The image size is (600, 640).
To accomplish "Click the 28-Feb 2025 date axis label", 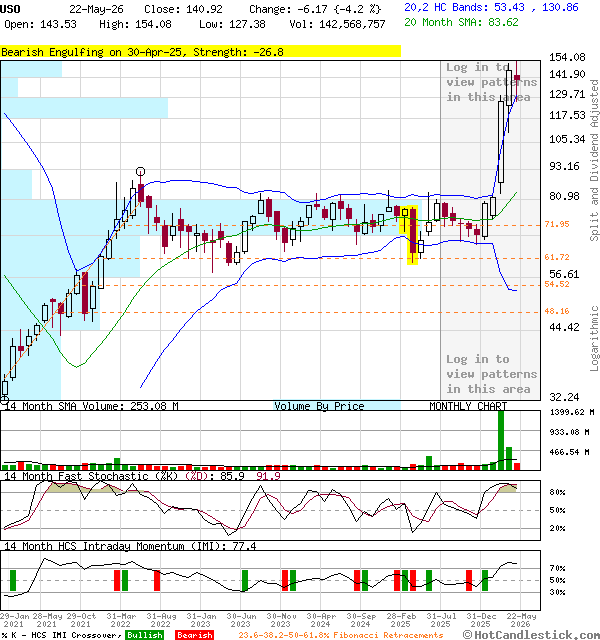I will (401, 620).
